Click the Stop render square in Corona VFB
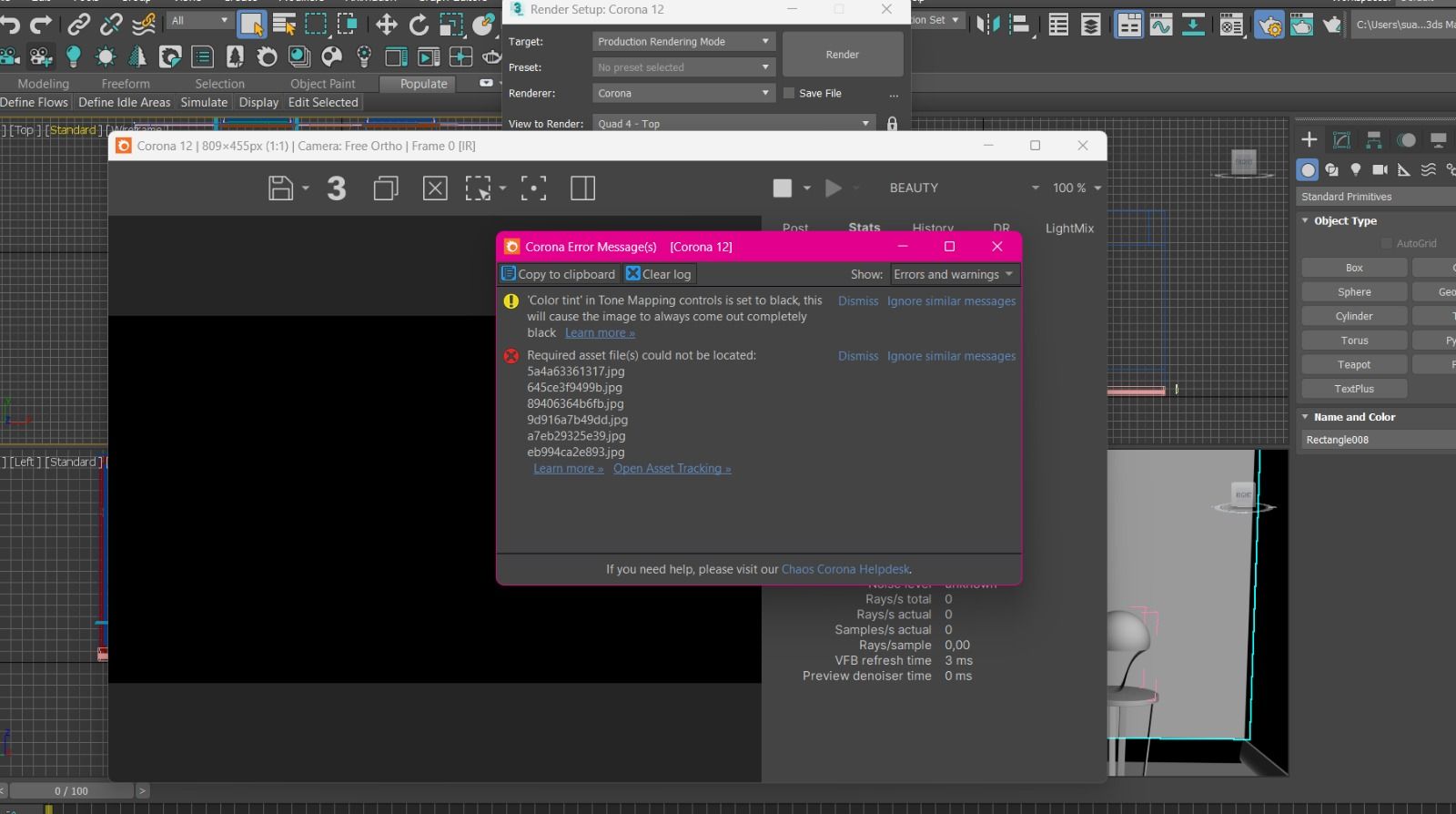 pos(783,188)
